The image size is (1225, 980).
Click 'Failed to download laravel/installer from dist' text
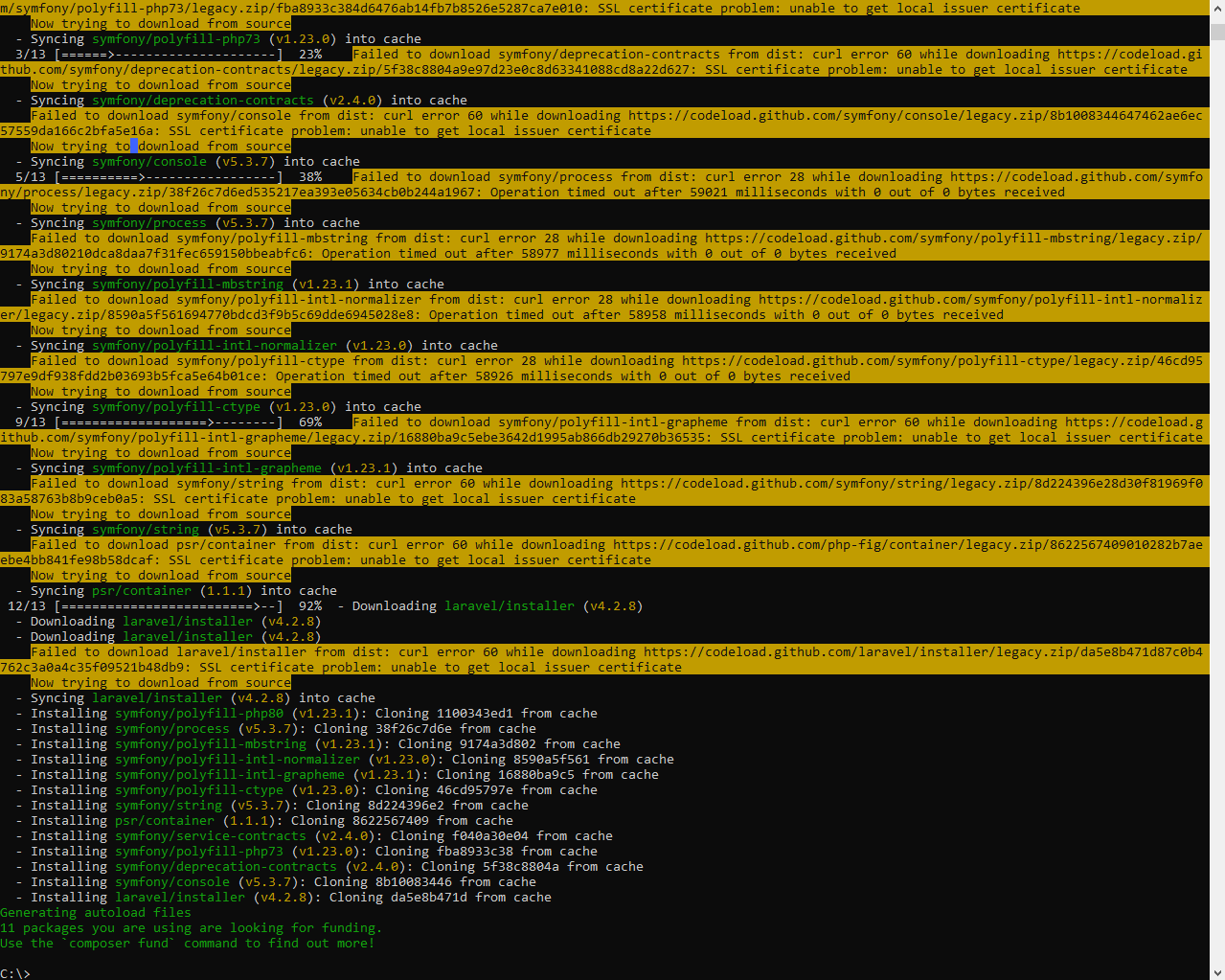[211, 652]
